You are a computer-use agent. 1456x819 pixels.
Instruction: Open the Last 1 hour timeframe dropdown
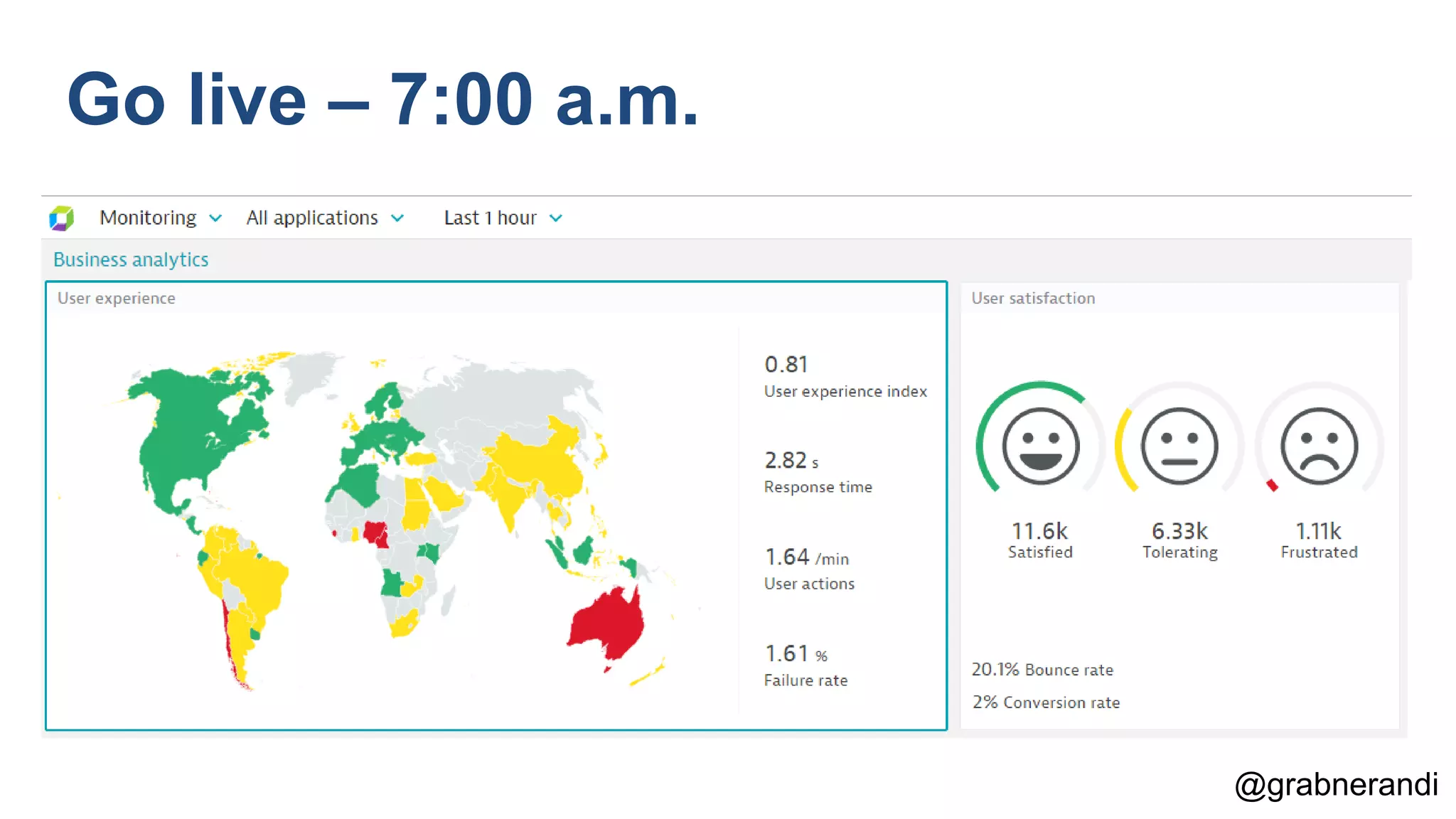point(503,218)
